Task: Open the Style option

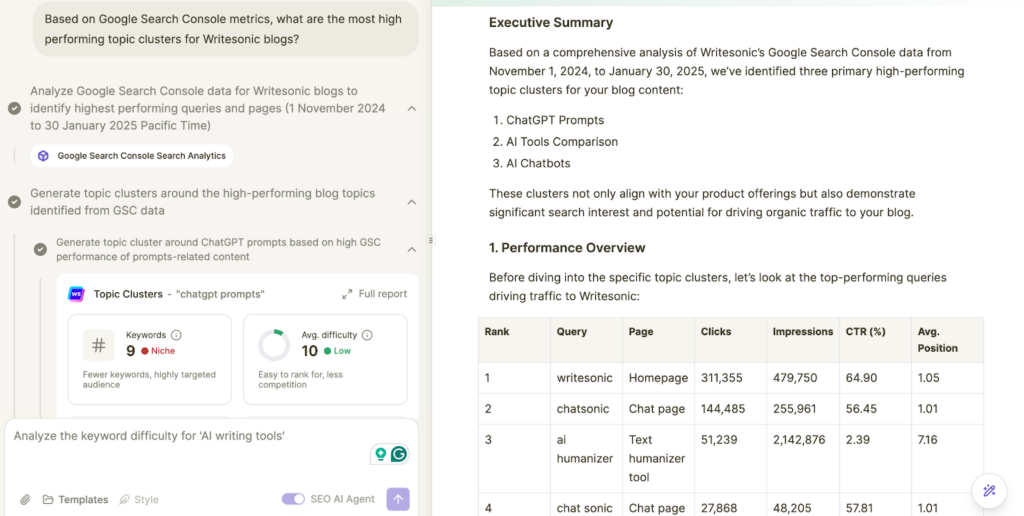Action: tap(139, 500)
